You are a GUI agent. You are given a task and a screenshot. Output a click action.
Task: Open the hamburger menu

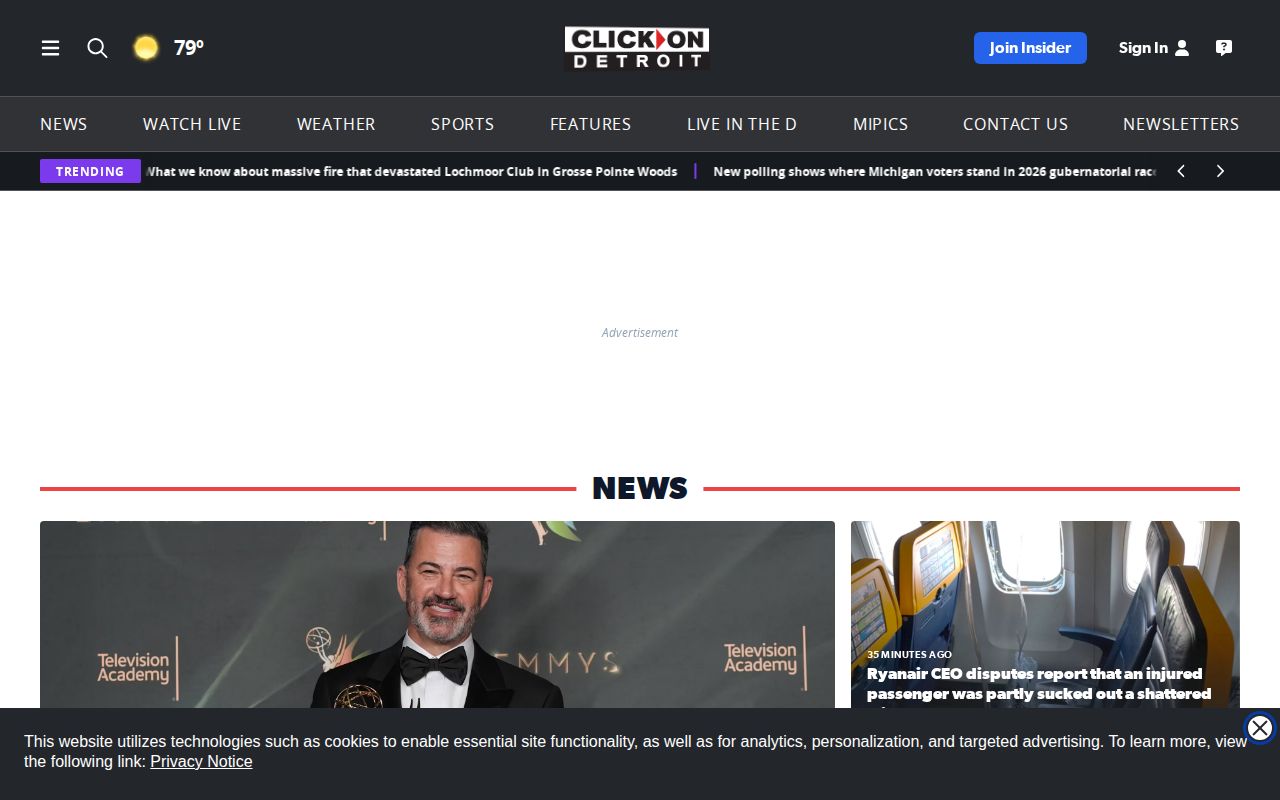(x=50, y=48)
